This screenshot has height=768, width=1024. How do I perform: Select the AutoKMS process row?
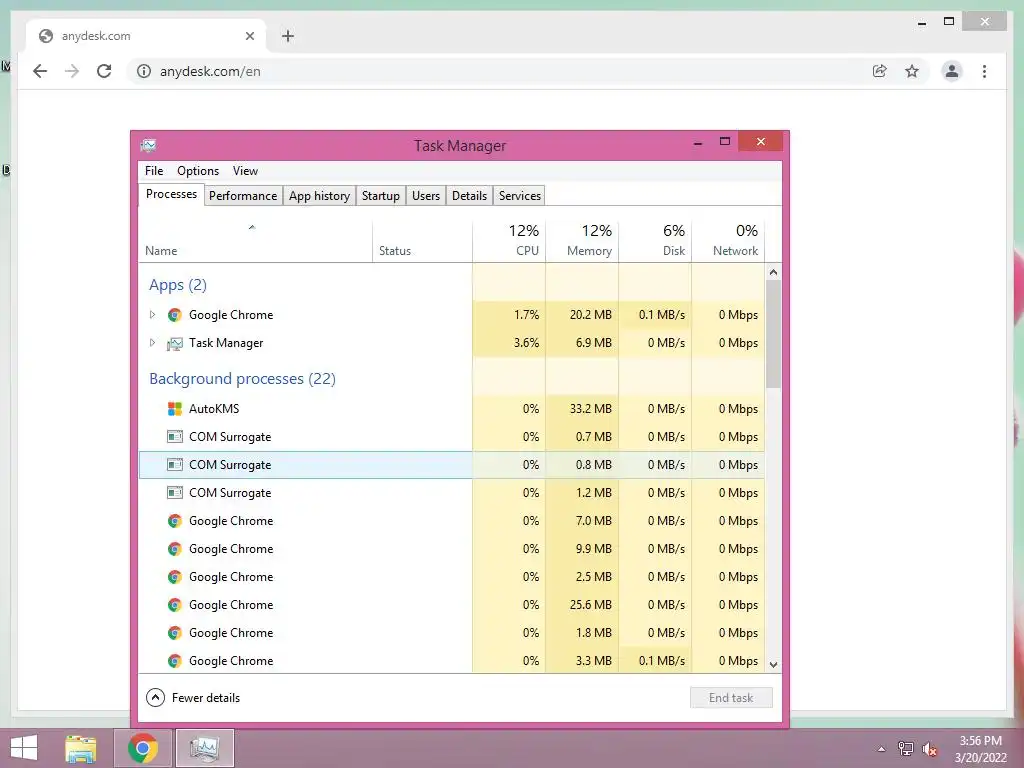[451, 409]
